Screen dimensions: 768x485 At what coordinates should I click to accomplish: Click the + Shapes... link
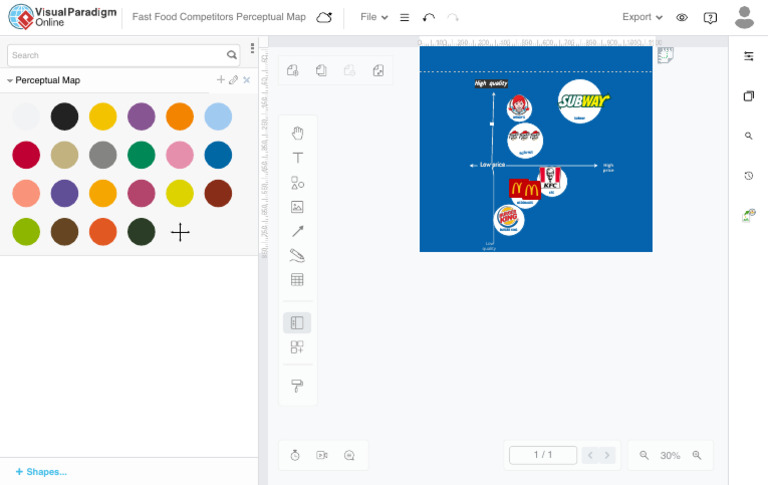[x=41, y=472]
